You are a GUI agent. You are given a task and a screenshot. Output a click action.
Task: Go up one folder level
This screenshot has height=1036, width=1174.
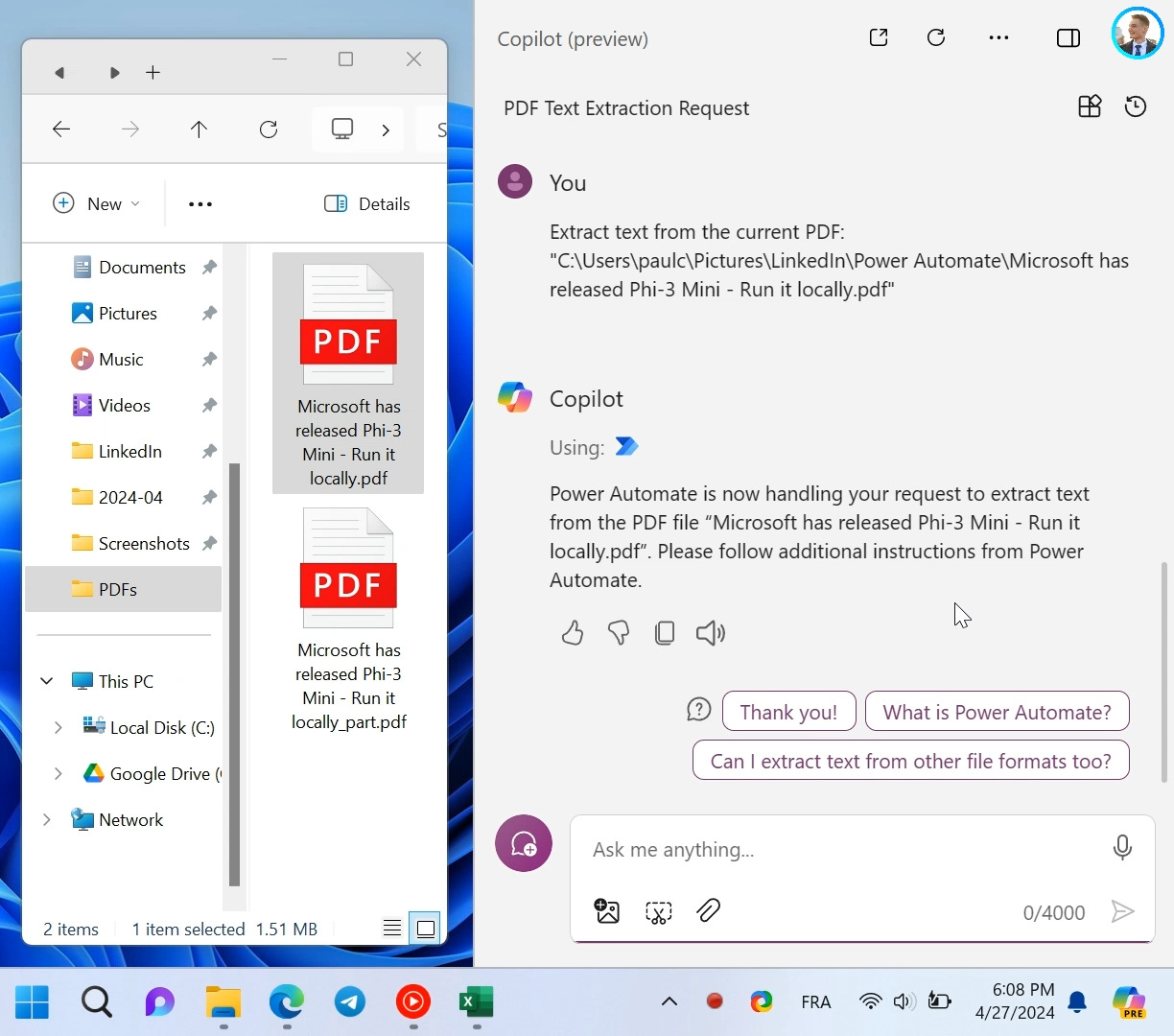[x=199, y=129]
